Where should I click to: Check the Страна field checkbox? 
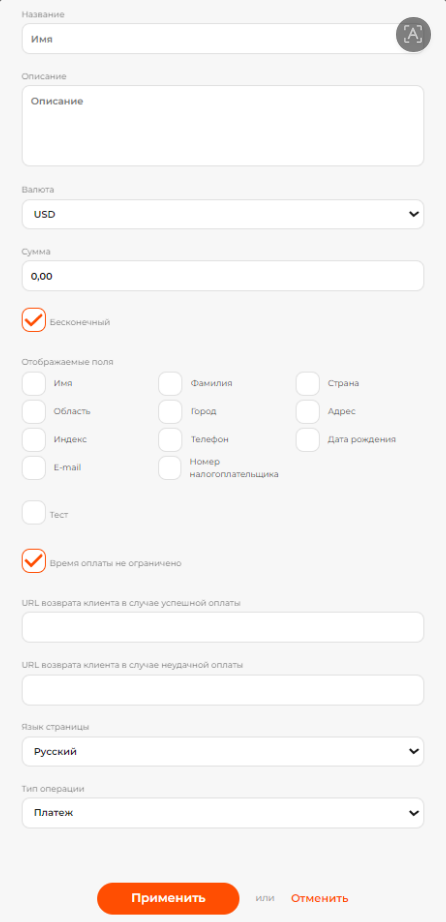coord(308,383)
